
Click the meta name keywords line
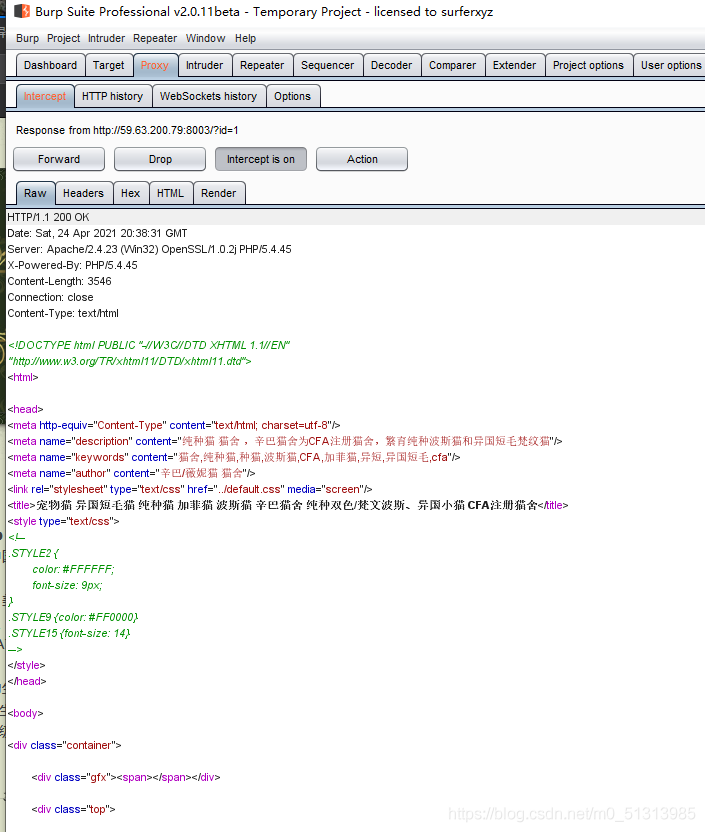click(234, 457)
